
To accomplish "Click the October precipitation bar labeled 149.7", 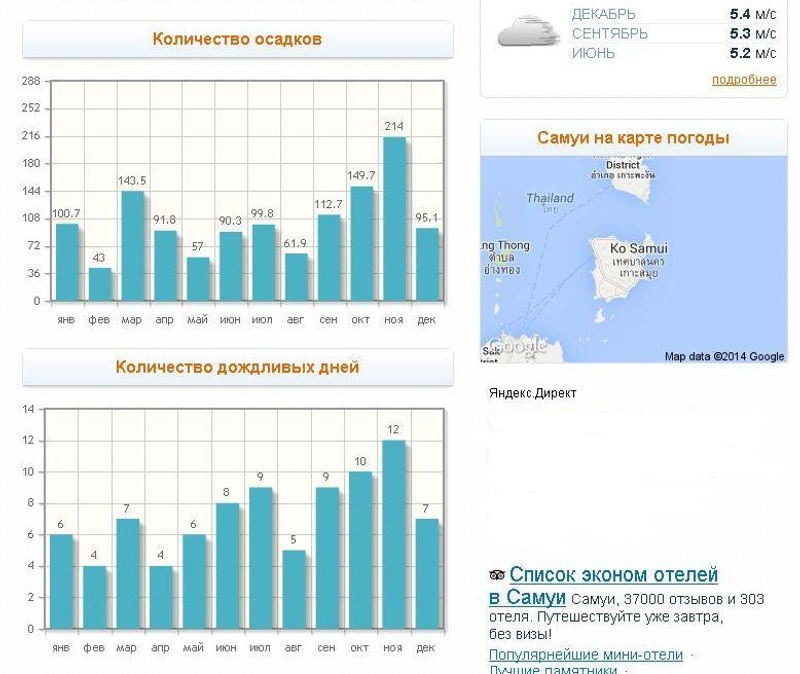I will click(x=362, y=244).
